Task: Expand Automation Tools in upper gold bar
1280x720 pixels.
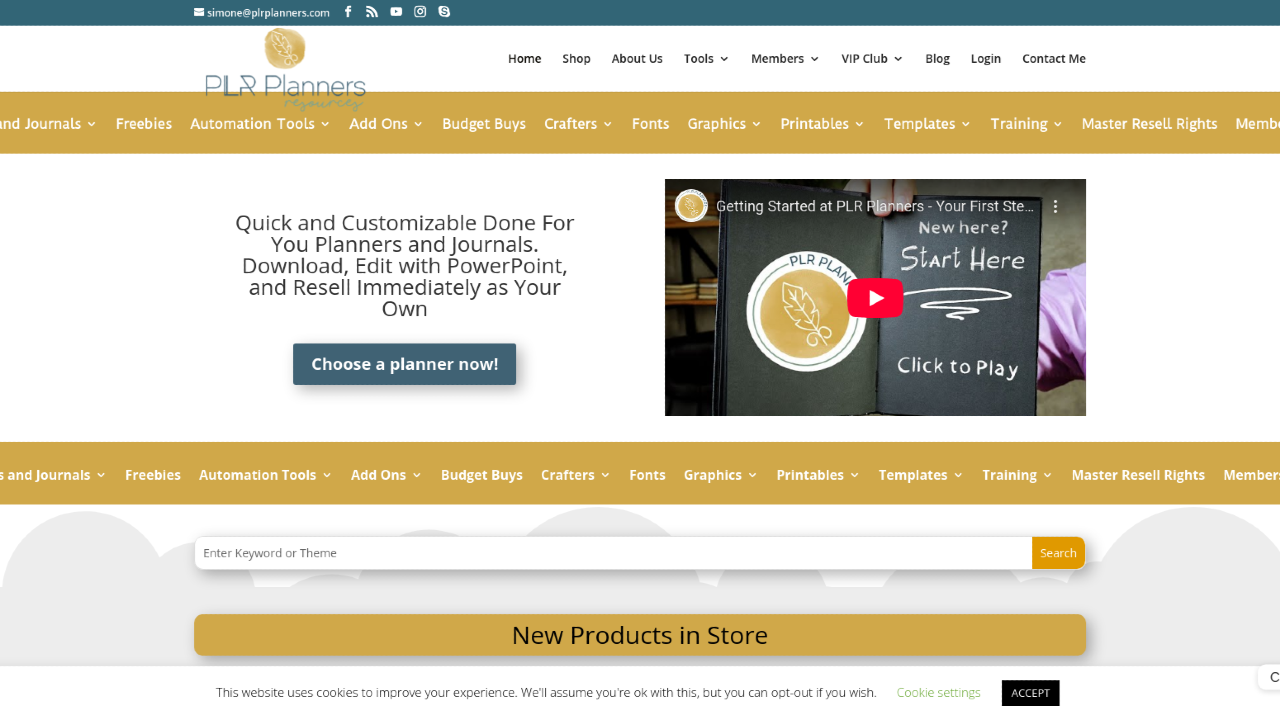Action: point(260,124)
